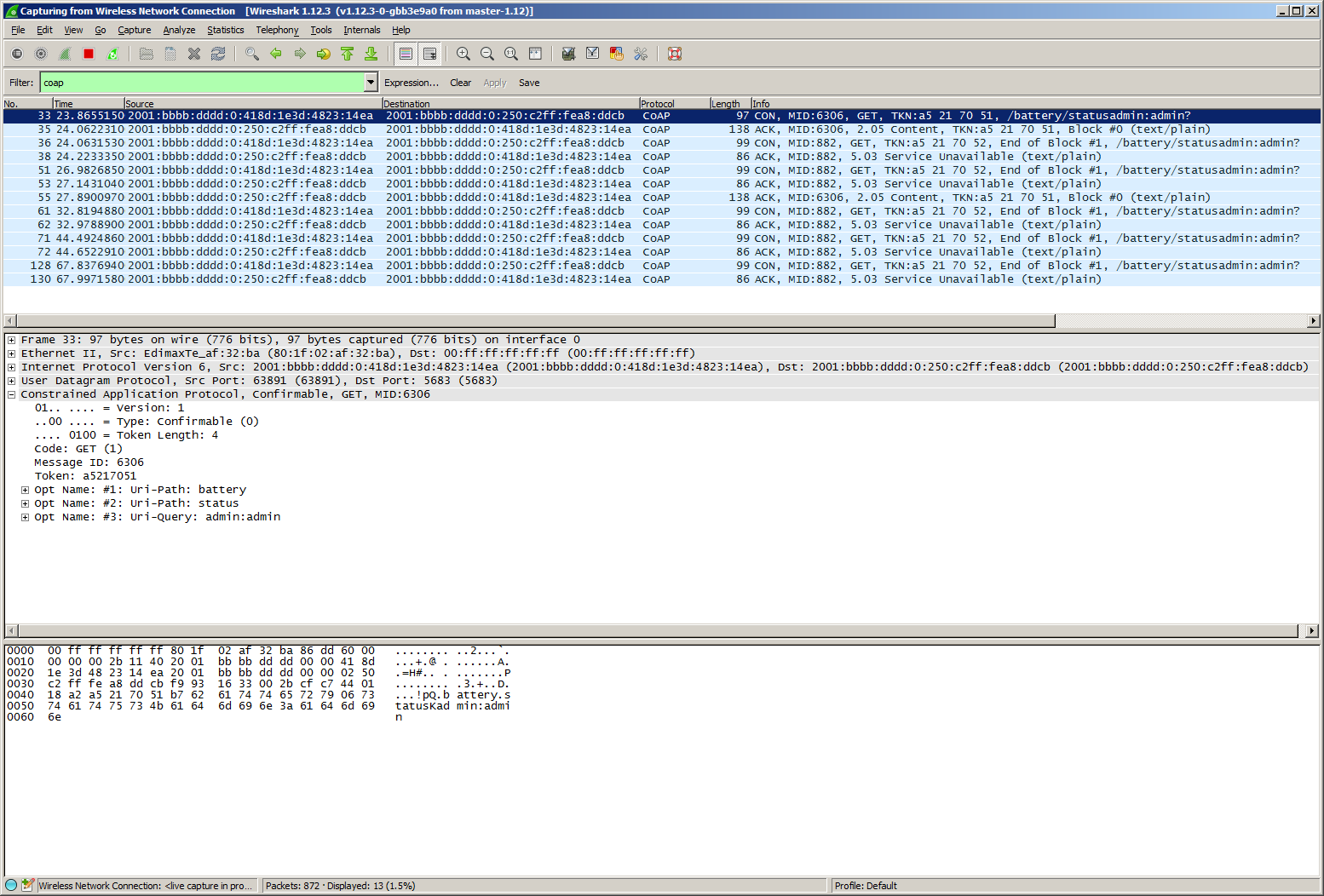Click right arrow of packet list scrollbar

click(x=1313, y=321)
